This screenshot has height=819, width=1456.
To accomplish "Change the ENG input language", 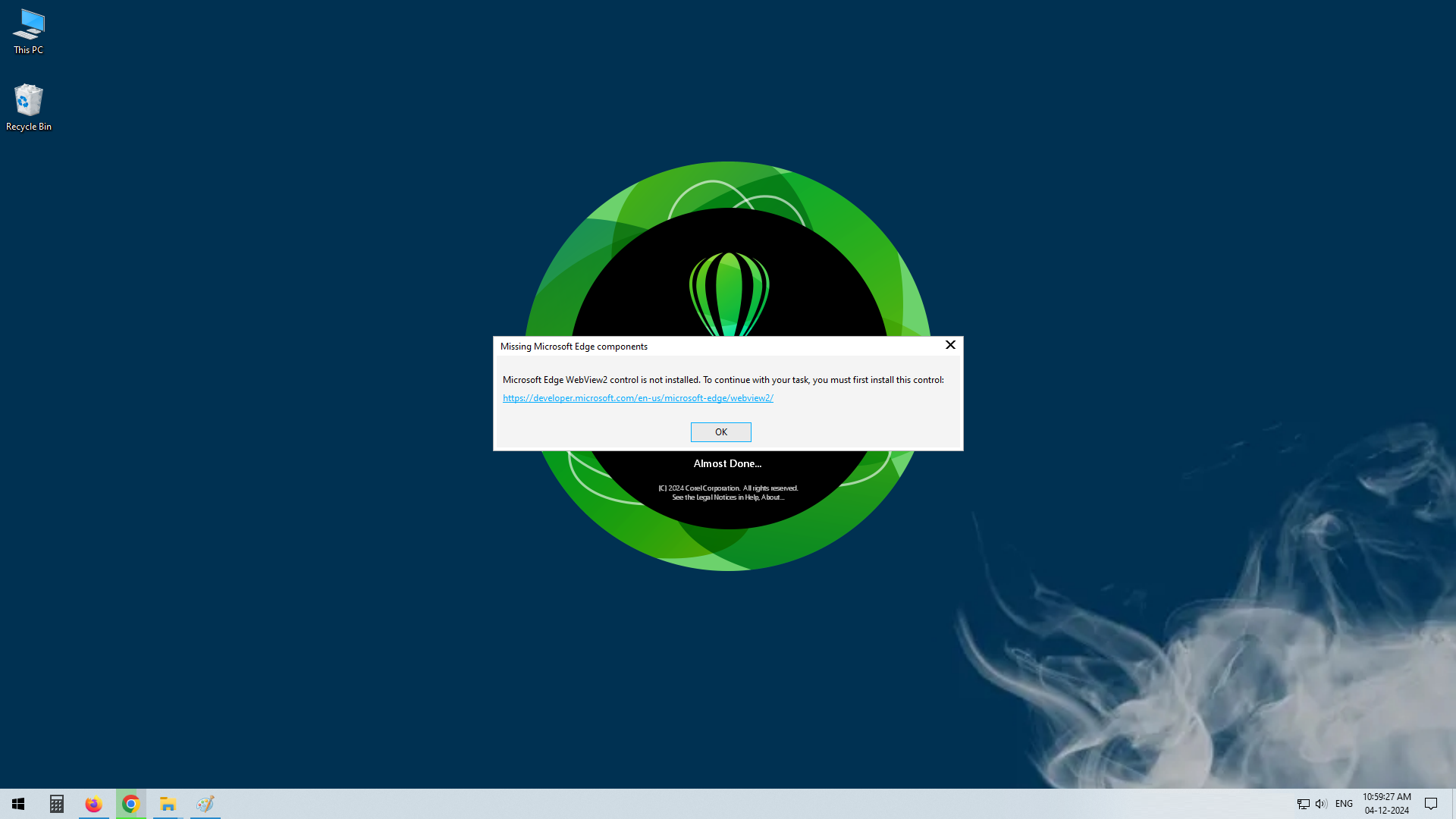I will pos(1344,804).
